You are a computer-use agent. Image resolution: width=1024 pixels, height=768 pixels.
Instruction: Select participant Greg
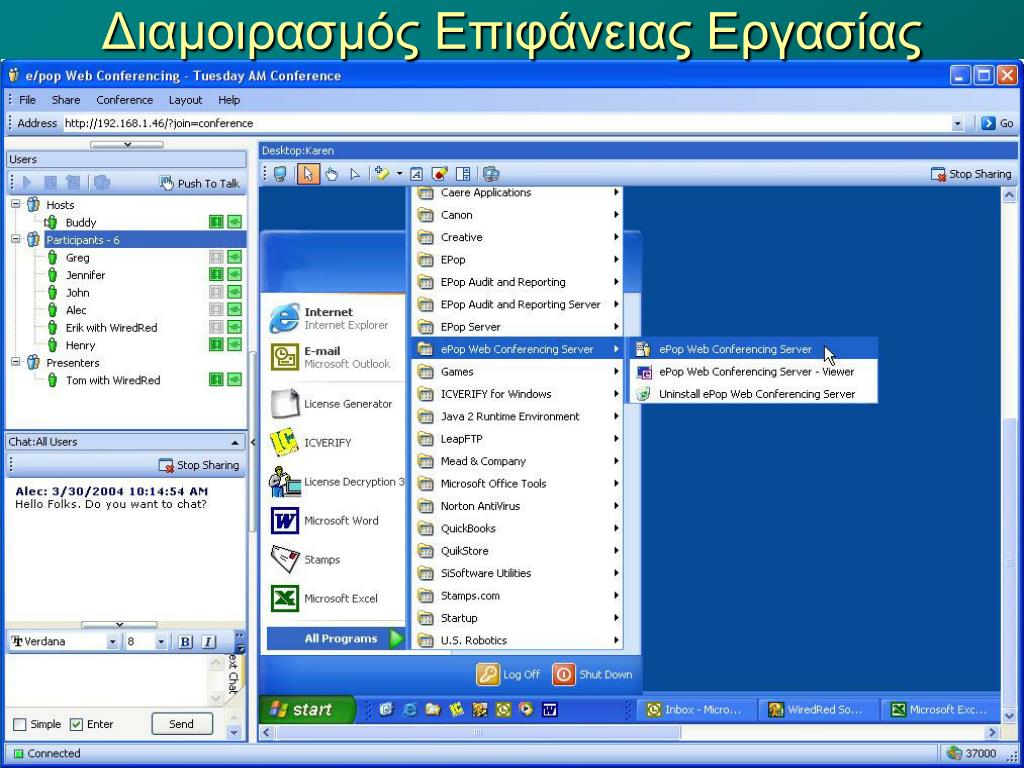tap(78, 257)
